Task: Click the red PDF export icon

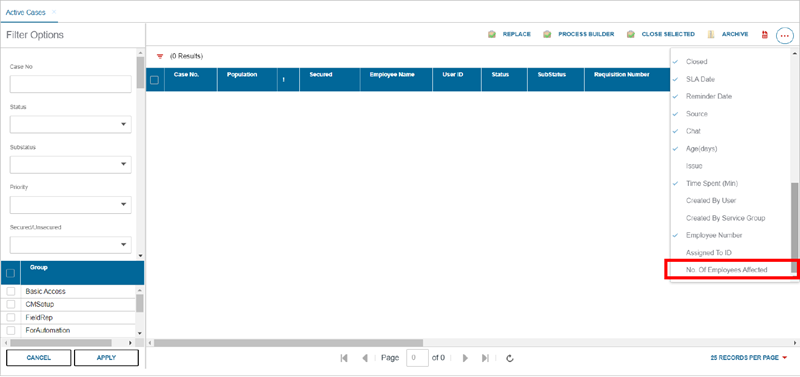Action: tap(764, 35)
